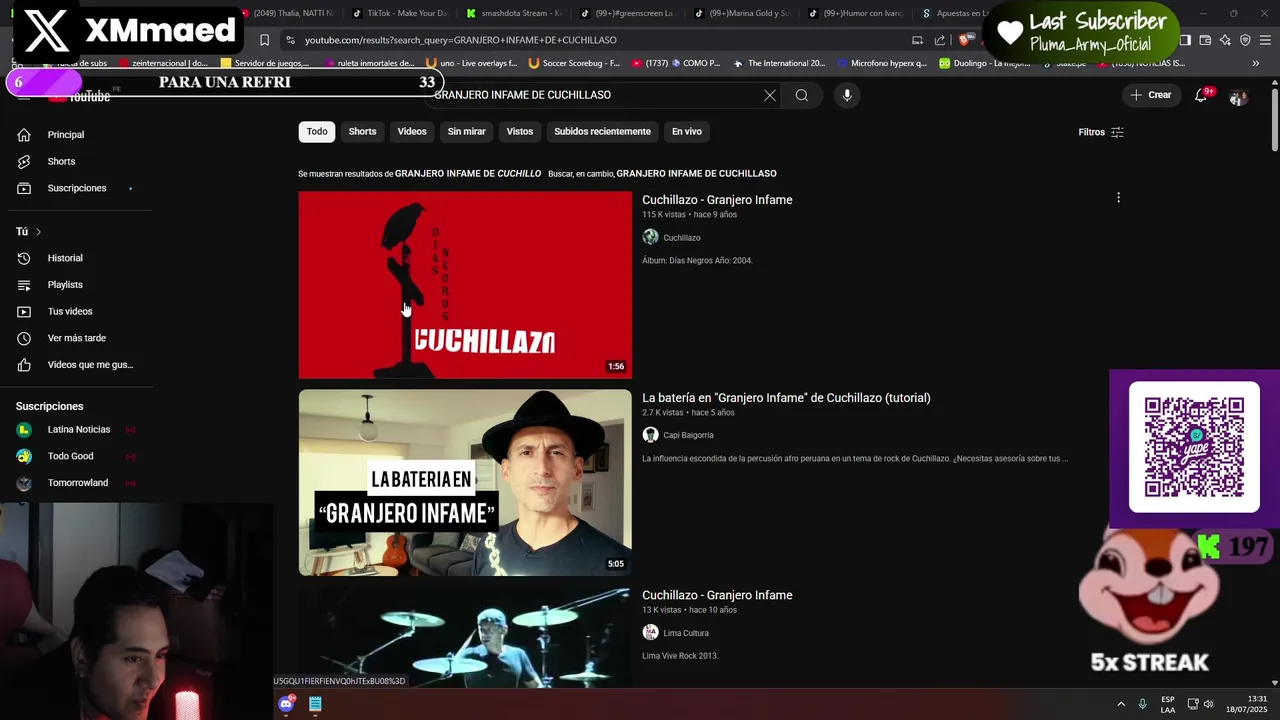
Task: Click the browser address bar URL
Action: click(460, 40)
